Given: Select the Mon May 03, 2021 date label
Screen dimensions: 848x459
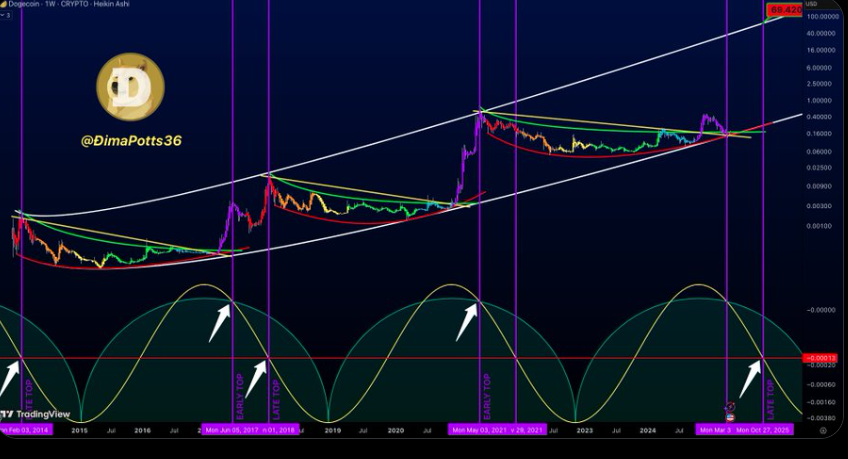Looking at the screenshot, I should pyautogui.click(x=479, y=430).
